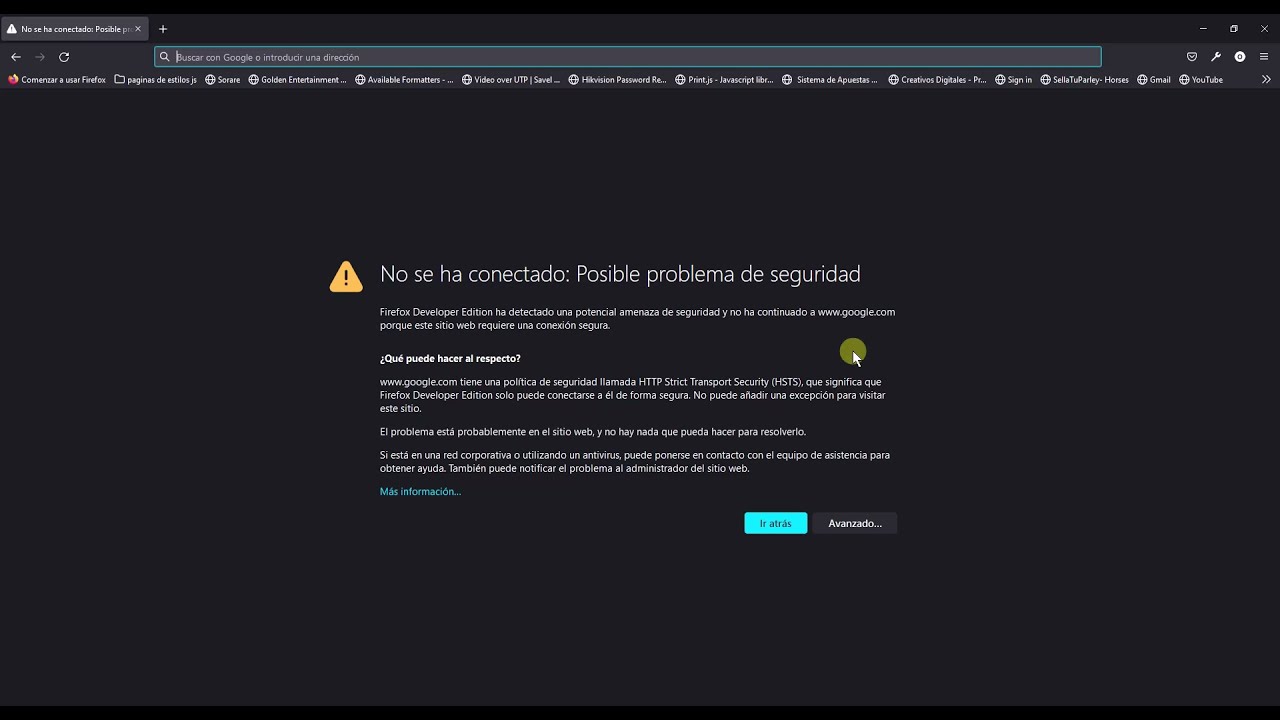Minimize the Firefox window
The height and width of the screenshot is (720, 1280).
coord(1203,29)
